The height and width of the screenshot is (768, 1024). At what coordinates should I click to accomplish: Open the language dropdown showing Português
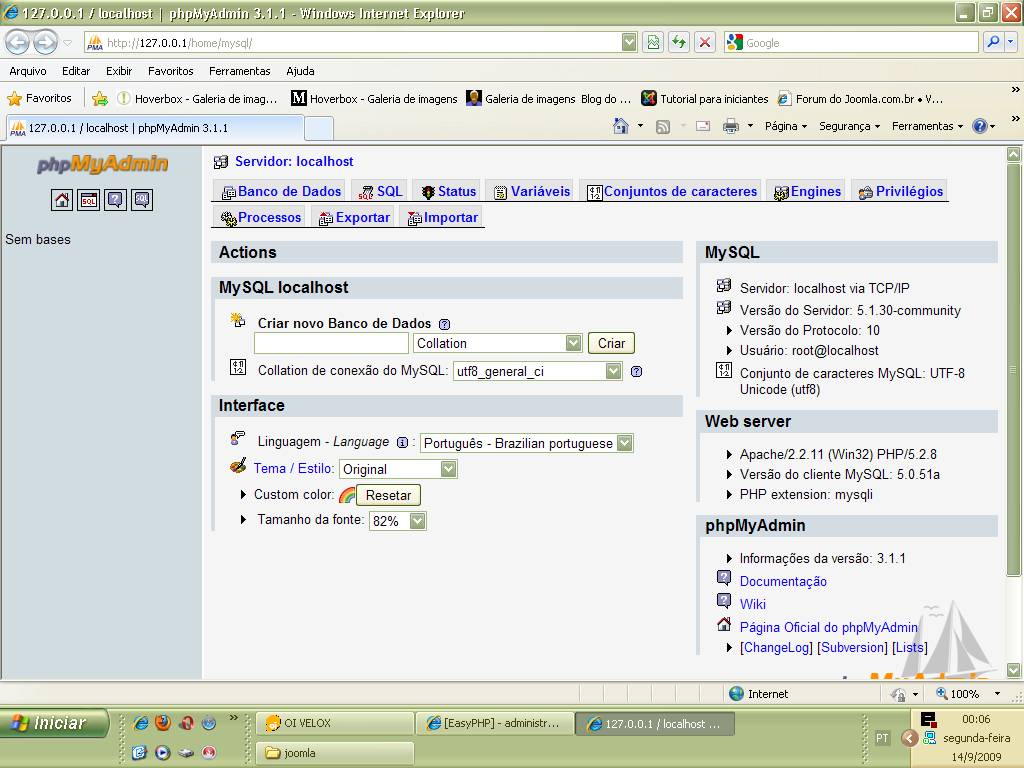[x=526, y=443]
